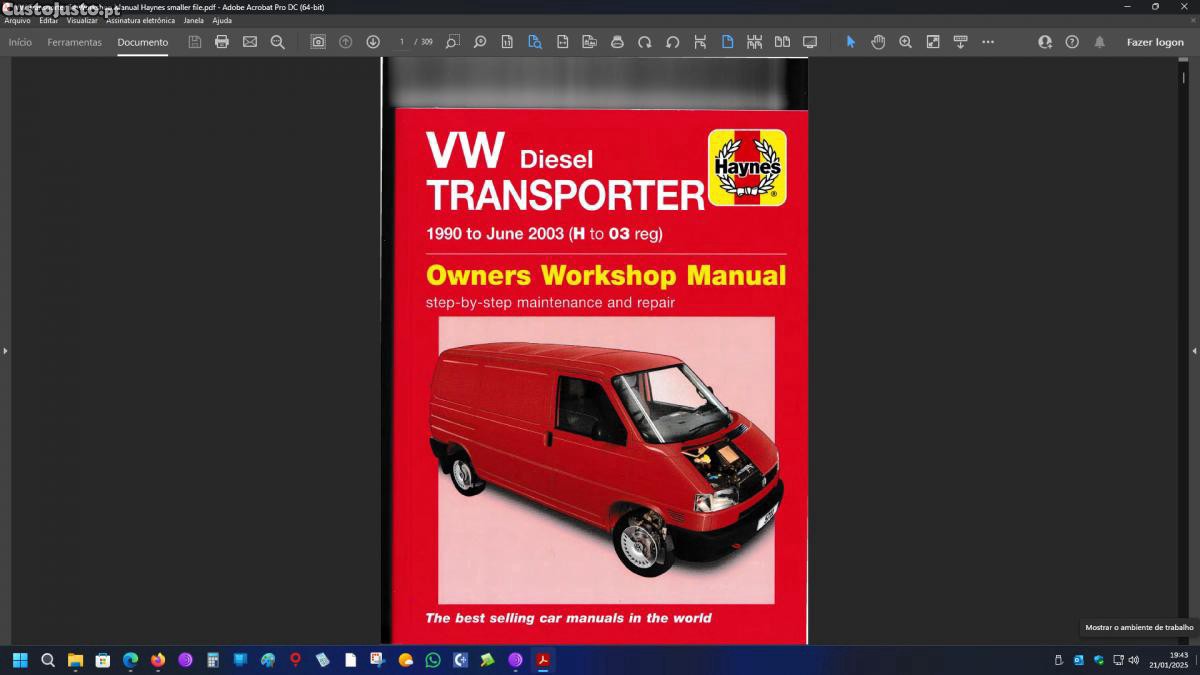1200x675 pixels.
Task: Expand the right tools pane arrow
Action: [x=1194, y=351]
